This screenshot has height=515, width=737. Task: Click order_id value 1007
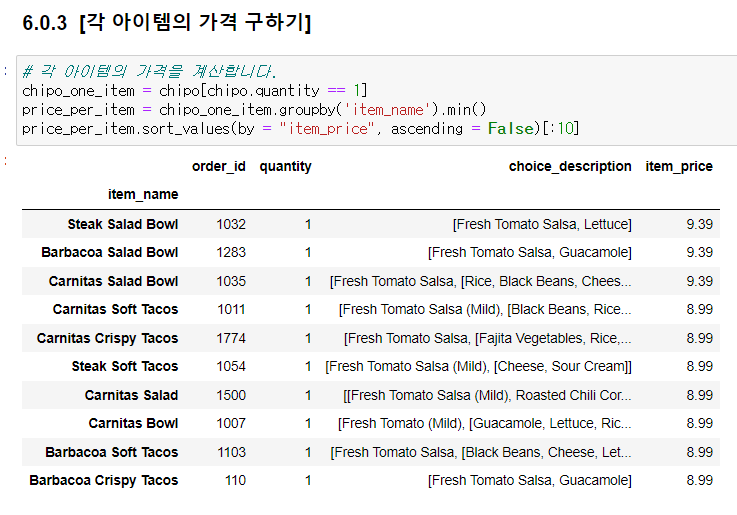(x=231, y=423)
